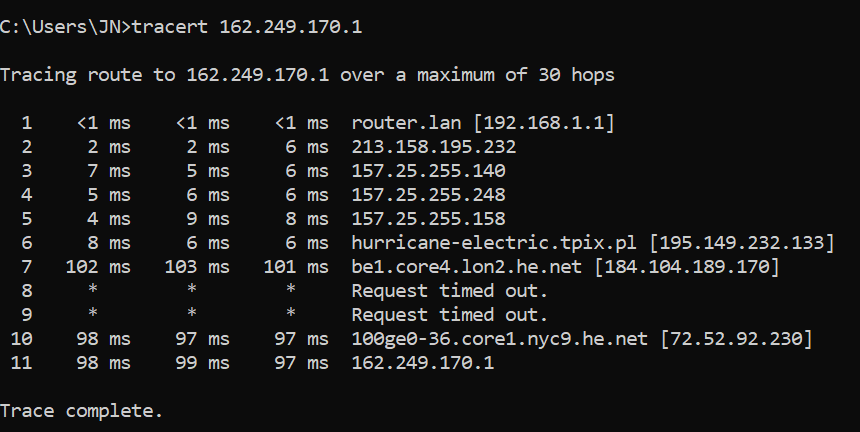Click the address 157.25.255.248 in hop 4
This screenshot has height=432, width=860.
tap(428, 195)
